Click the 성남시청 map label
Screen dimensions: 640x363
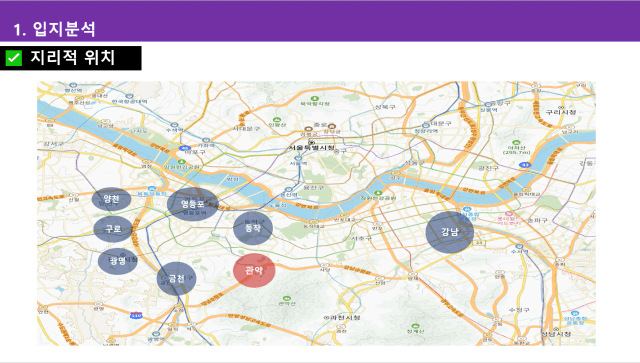[556, 334]
